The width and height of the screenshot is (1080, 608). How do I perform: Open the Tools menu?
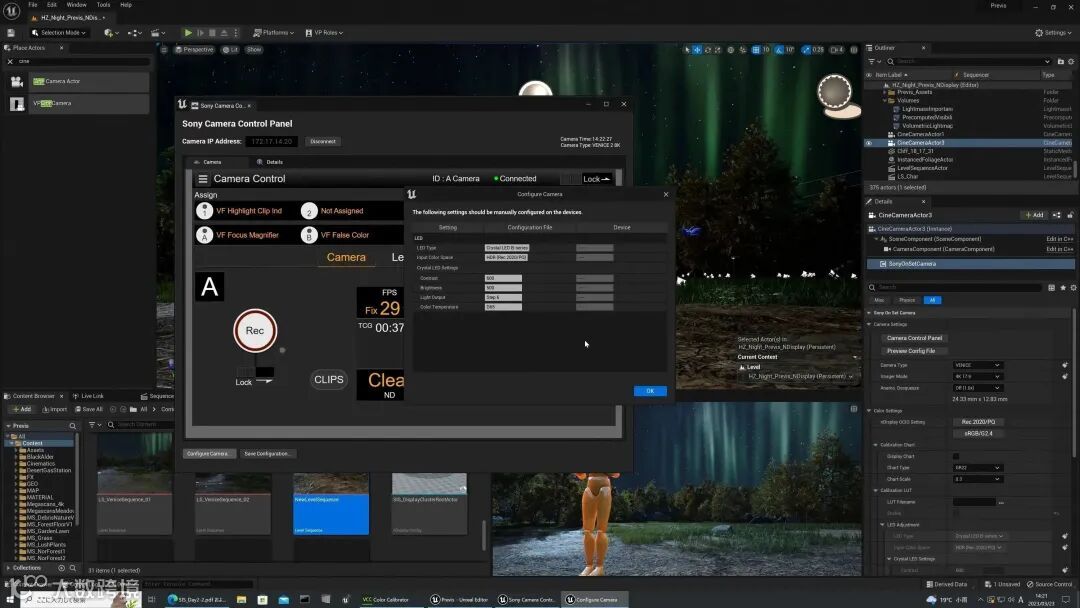[103, 5]
